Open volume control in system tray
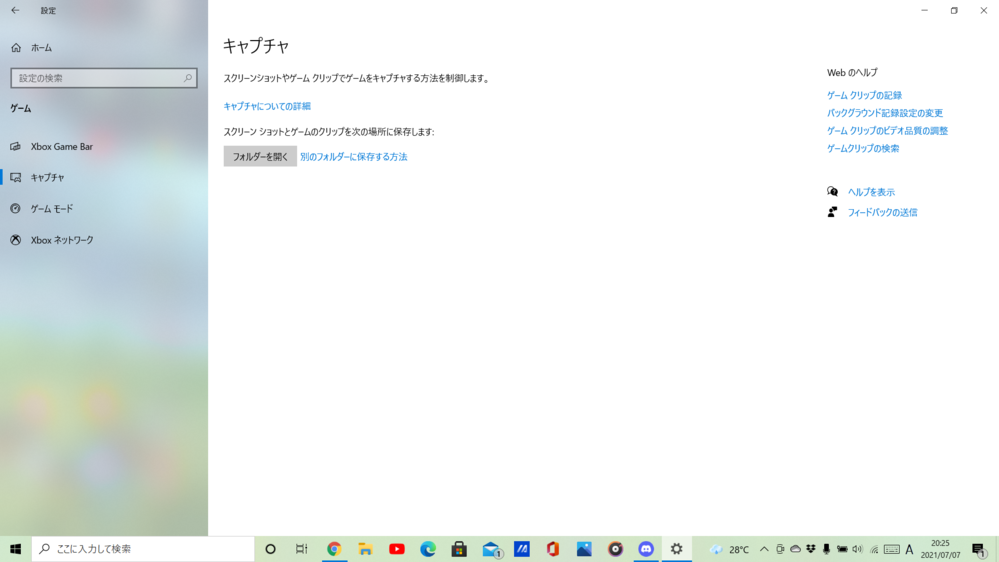999x562 pixels. click(858, 549)
